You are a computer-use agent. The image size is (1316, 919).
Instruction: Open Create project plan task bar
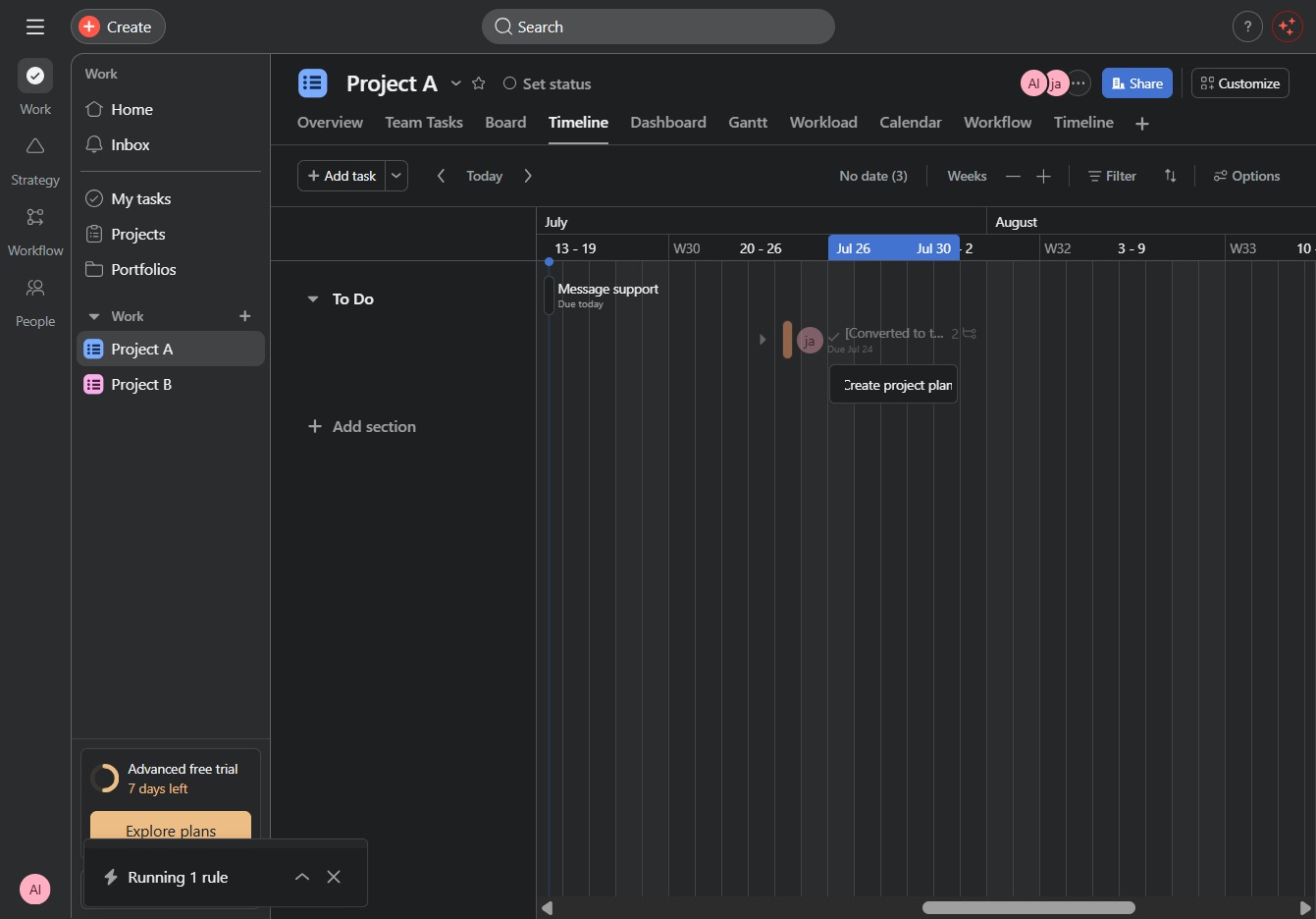pos(894,385)
